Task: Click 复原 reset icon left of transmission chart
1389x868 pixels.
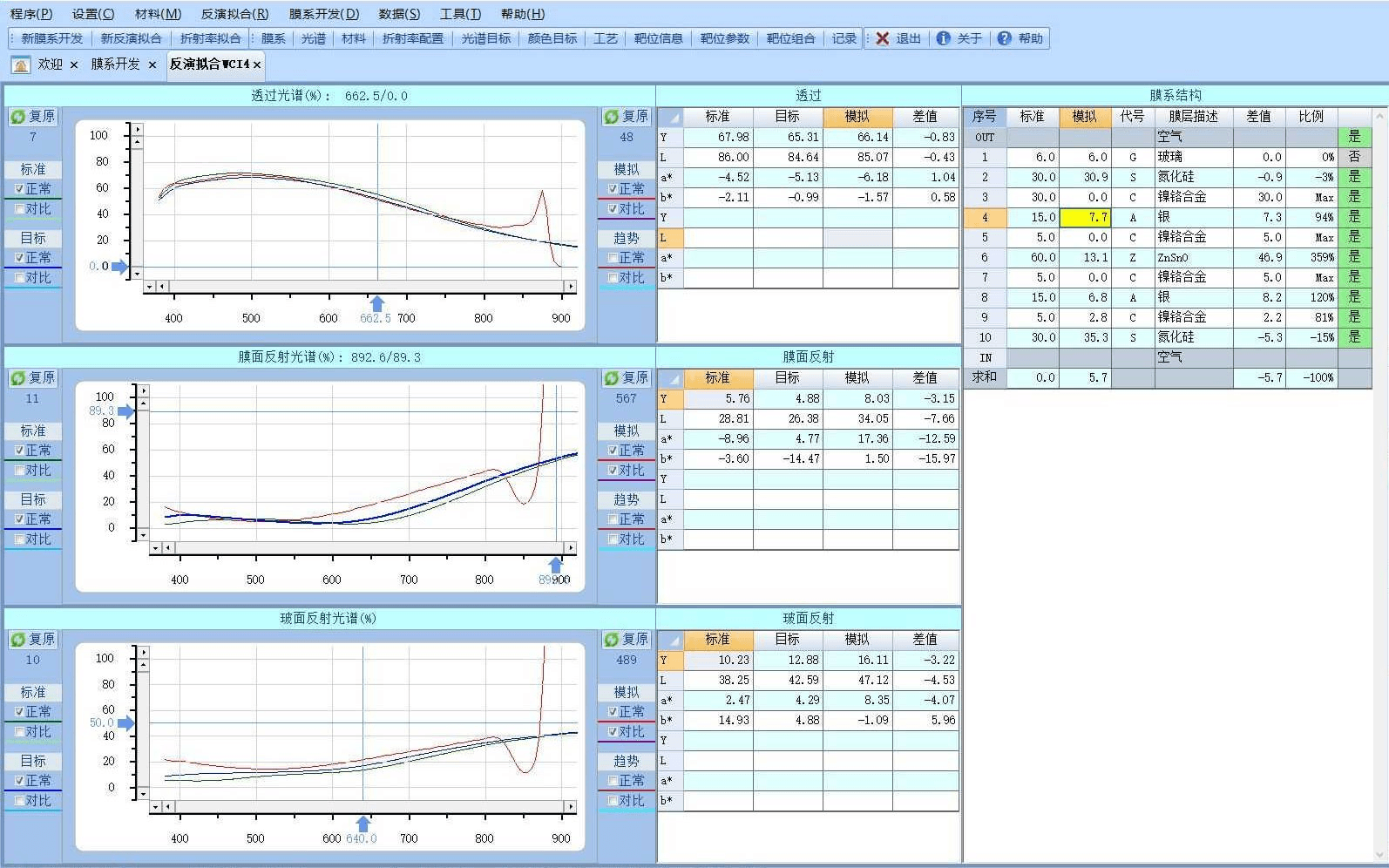Action: point(17,116)
